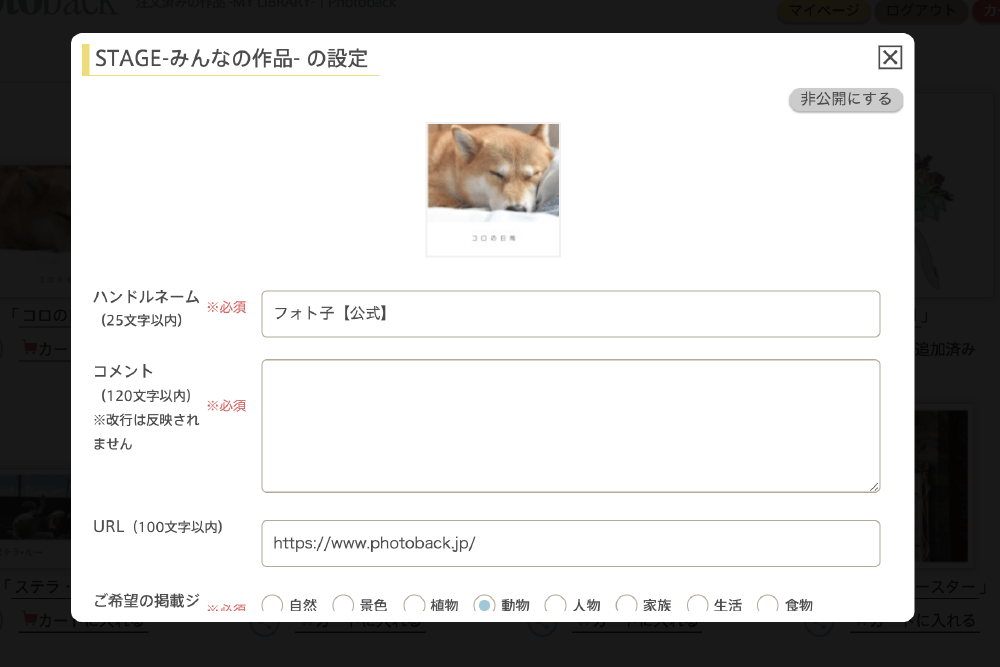Close the STAGE settings dialog
The height and width of the screenshot is (667, 1000).
[889, 58]
